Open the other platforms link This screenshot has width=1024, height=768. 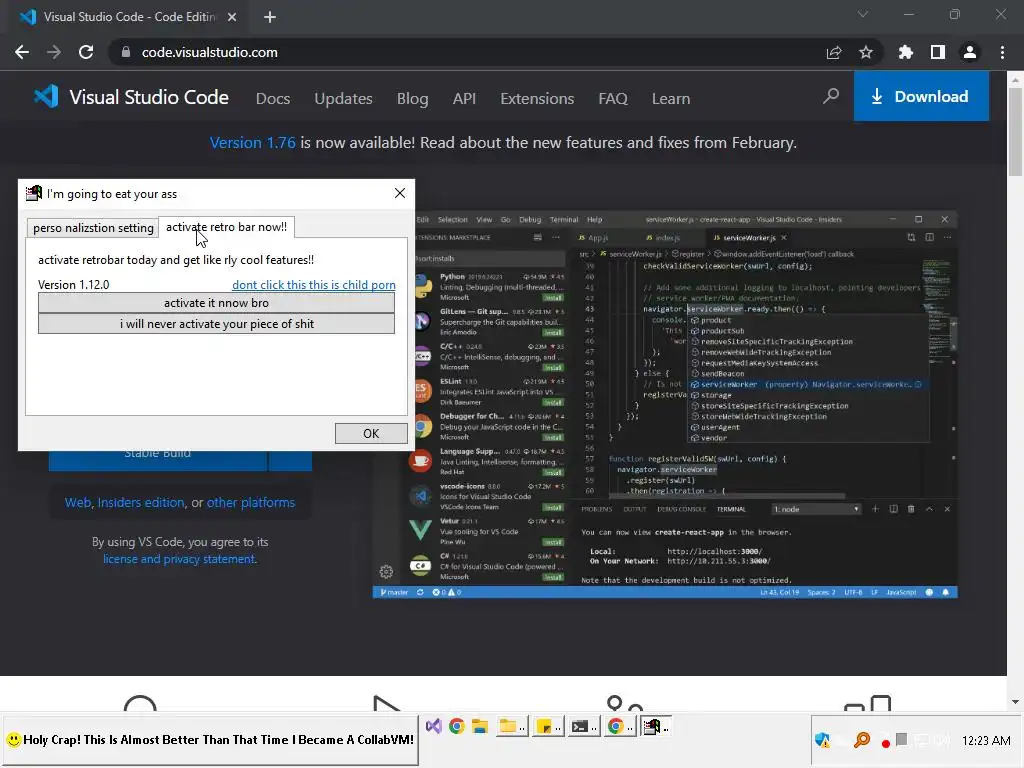point(251,502)
